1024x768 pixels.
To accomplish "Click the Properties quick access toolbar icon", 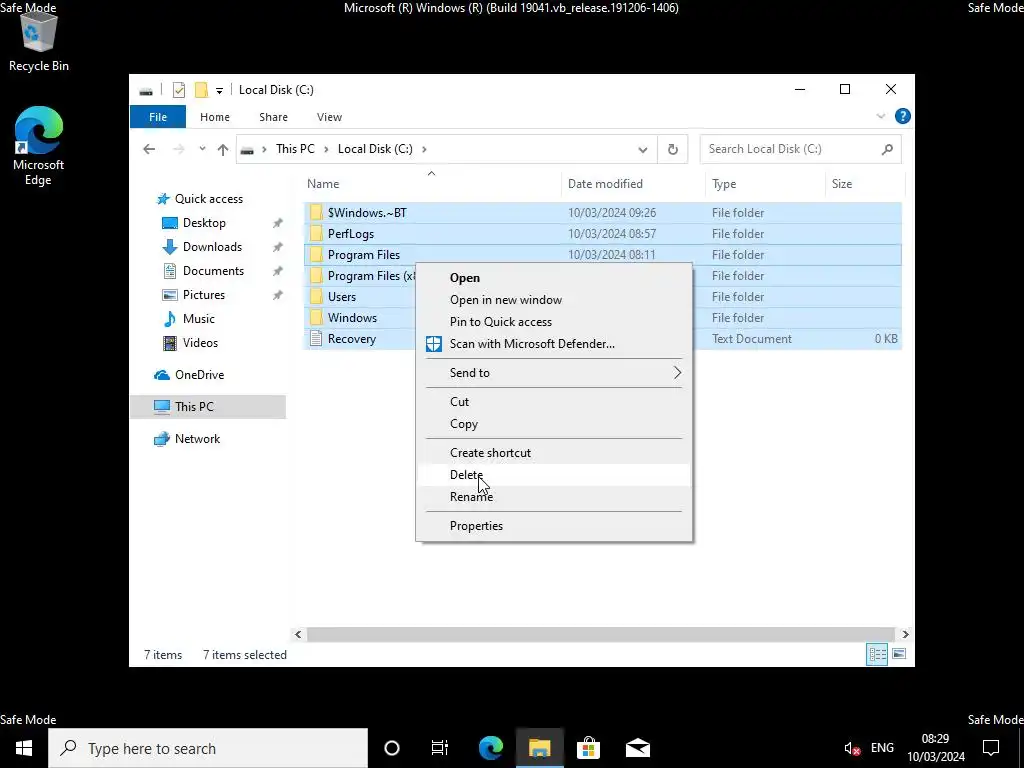I will pyautogui.click(x=178, y=90).
